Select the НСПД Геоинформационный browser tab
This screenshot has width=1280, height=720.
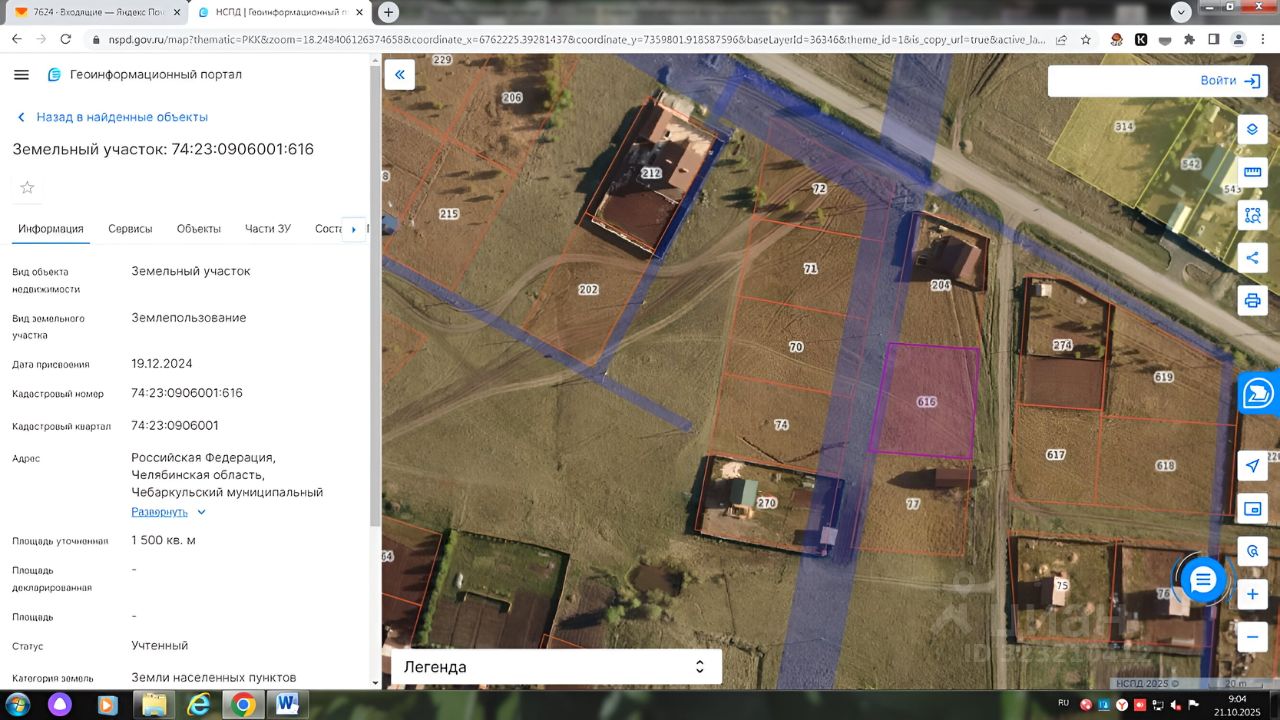coord(281,12)
